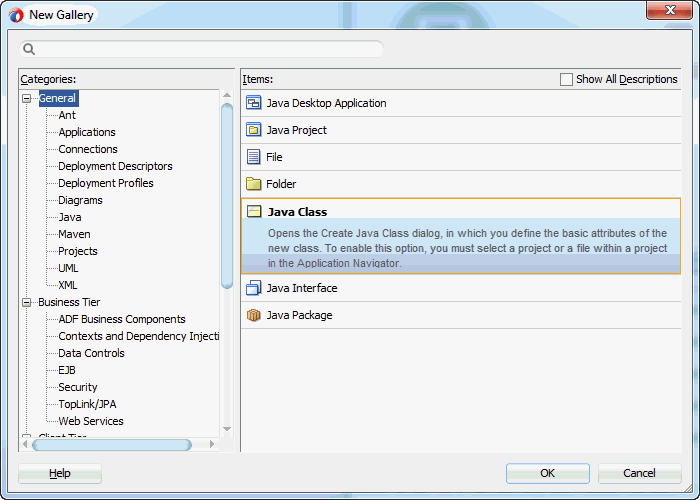Screen dimensions: 700x500
Task: Select the General category
Action: coord(58,98)
